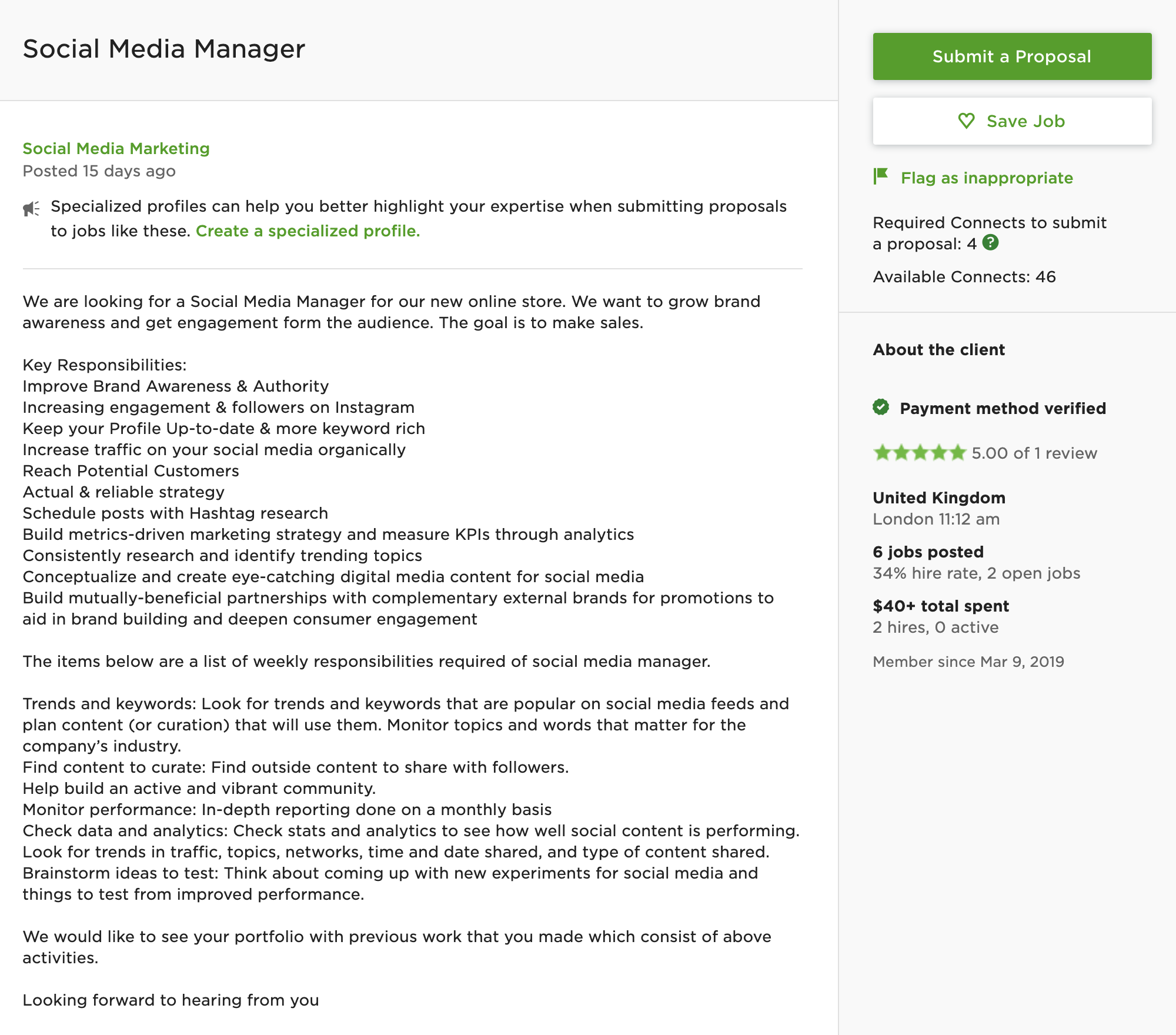The width and height of the screenshot is (1176, 1035).
Task: Click the megaphone announcement icon
Action: pyautogui.click(x=31, y=208)
